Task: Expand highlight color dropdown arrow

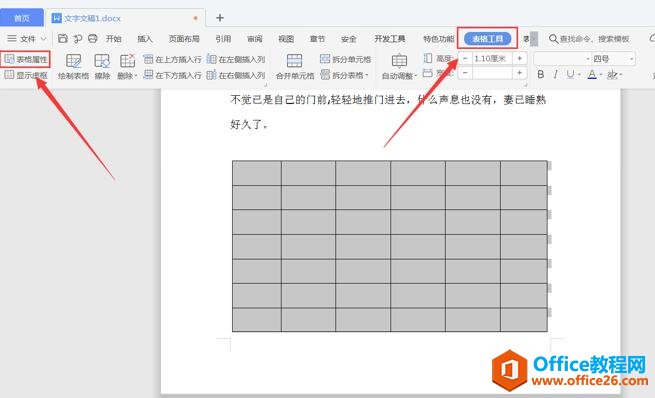Action: [621, 75]
